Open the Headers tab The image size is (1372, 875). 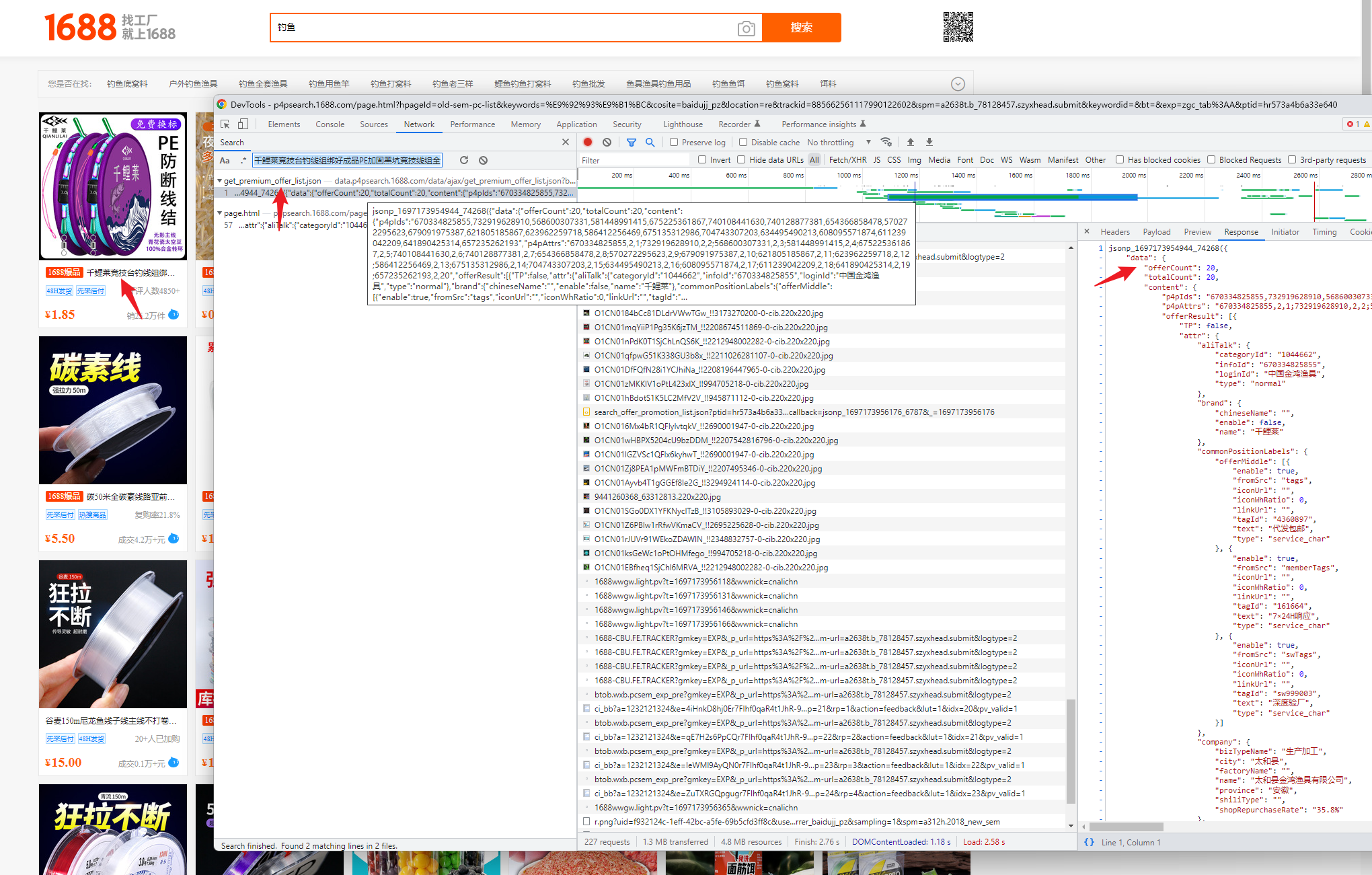(1114, 232)
